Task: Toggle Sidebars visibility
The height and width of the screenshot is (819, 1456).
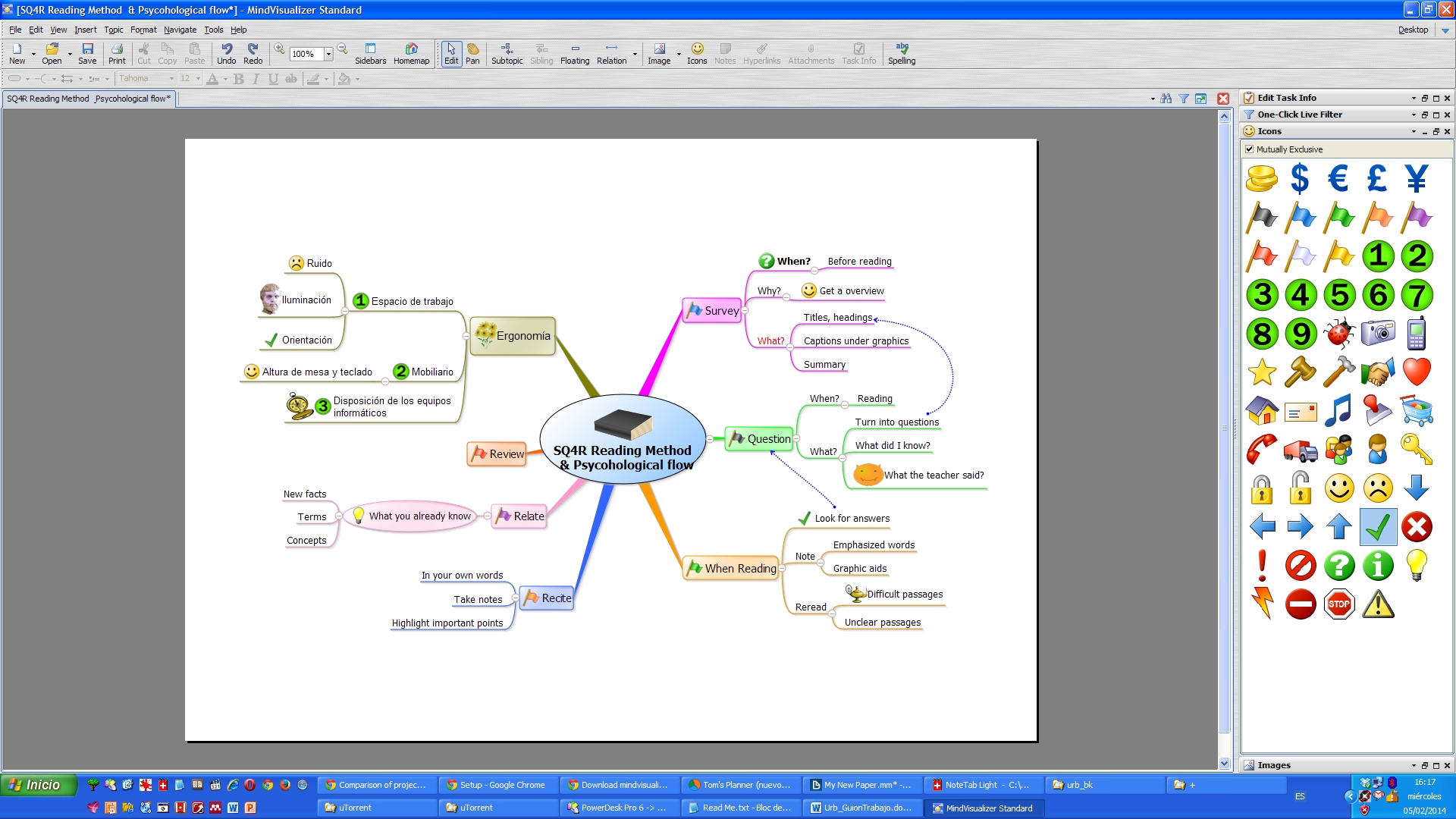Action: tap(370, 53)
